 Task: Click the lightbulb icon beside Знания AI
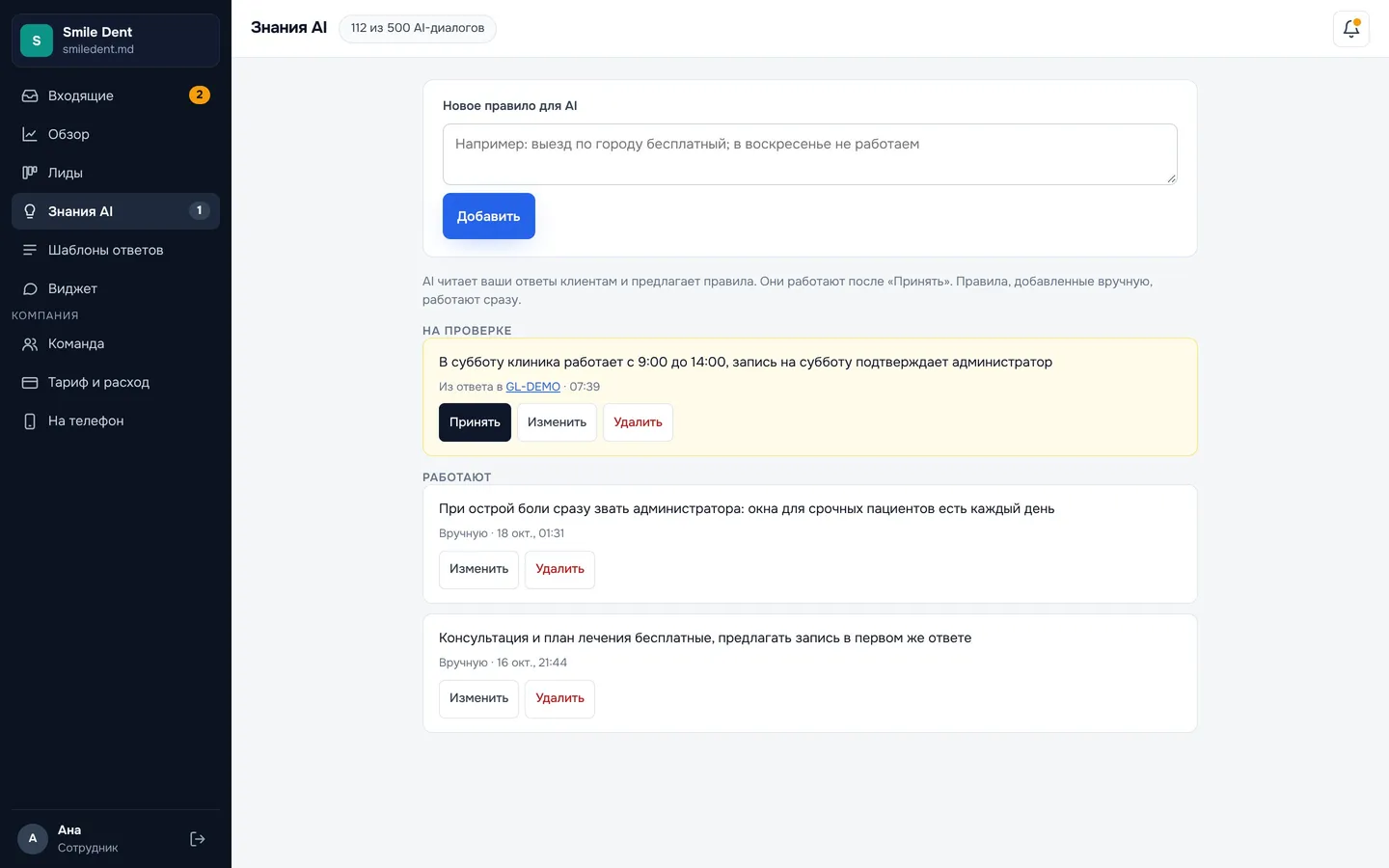tap(30, 211)
